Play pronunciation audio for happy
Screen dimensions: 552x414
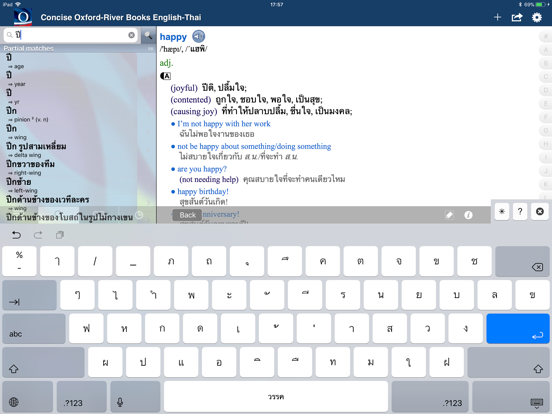[199, 36]
